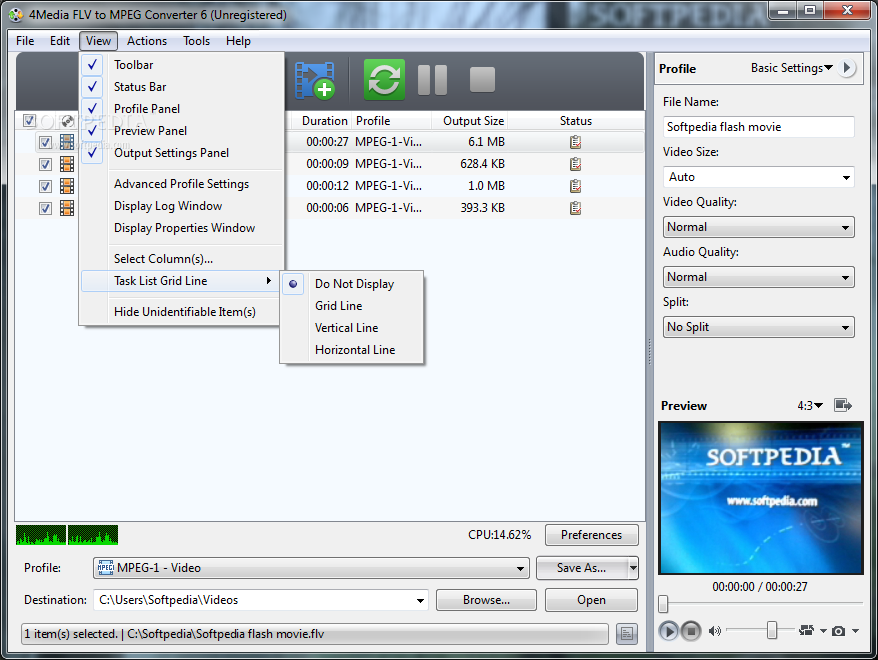Toggle the select-all checkbox in list header
Screen dimensions: 878x660
click(x=30, y=120)
